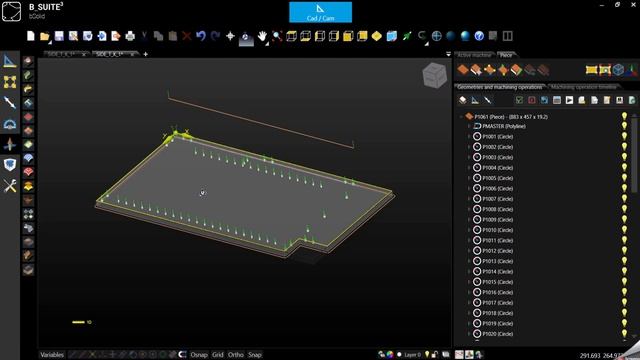The height and width of the screenshot is (360, 640).
Task: Expand the P1019 (Circle) node
Action: (469, 323)
